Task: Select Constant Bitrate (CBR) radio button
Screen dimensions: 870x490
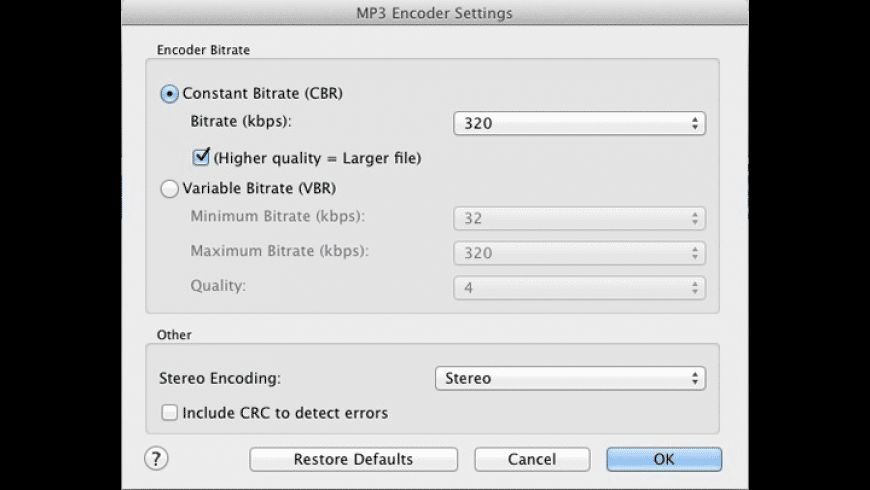Action: tap(170, 93)
